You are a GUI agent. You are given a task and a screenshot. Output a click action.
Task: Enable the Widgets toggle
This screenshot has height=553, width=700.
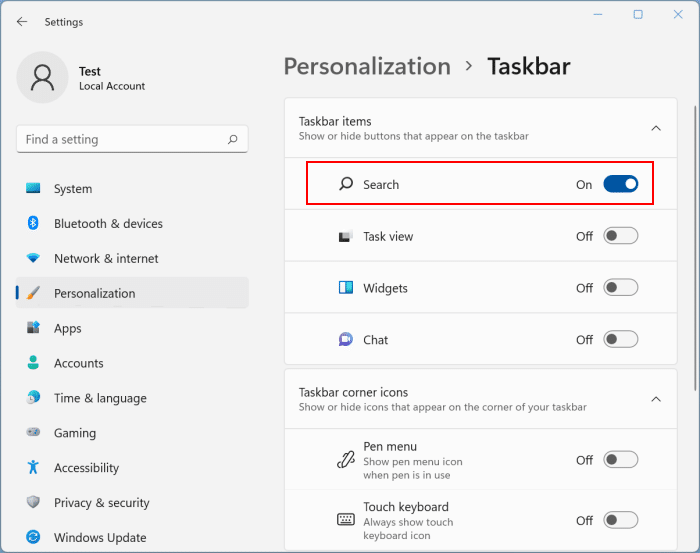[x=621, y=287]
